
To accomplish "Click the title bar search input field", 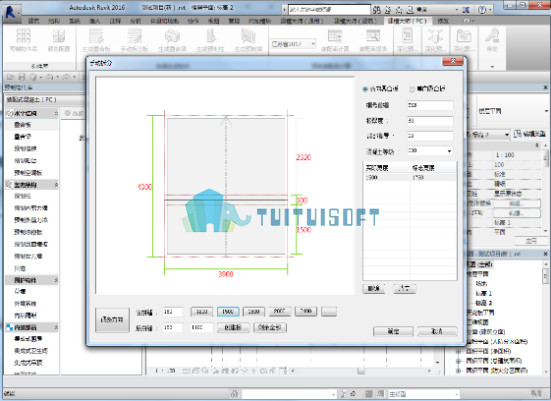I will 329,9.
